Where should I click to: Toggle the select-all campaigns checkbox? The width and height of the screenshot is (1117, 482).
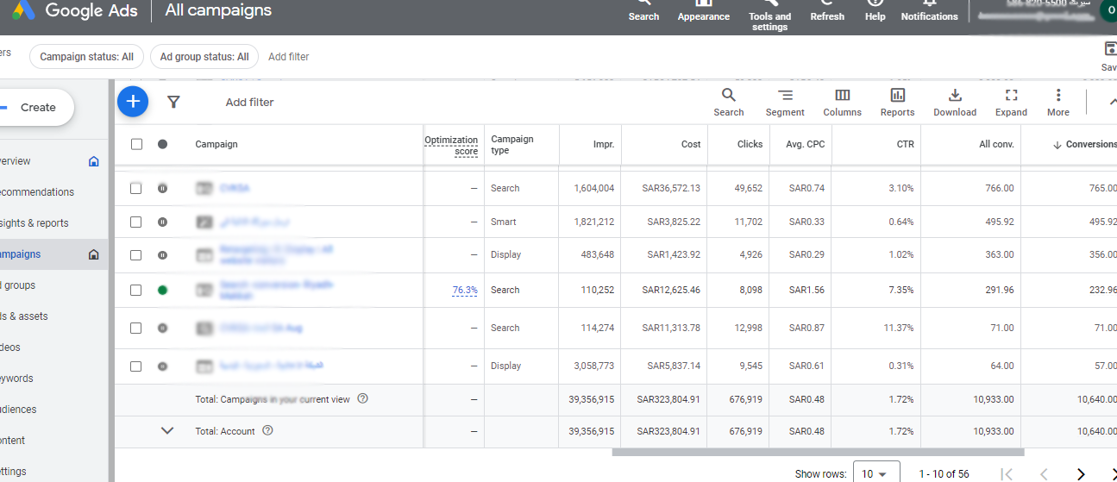coord(137,144)
